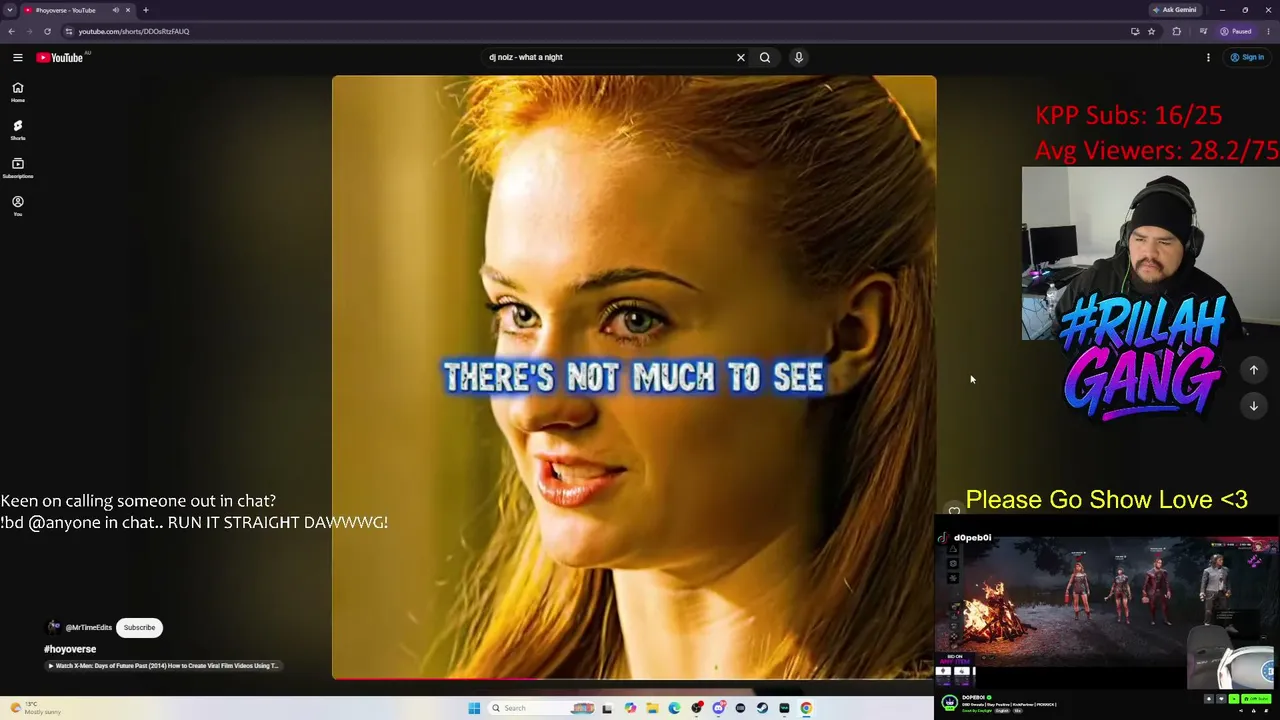Open Home in the YouTube sidebar

[x=18, y=92]
